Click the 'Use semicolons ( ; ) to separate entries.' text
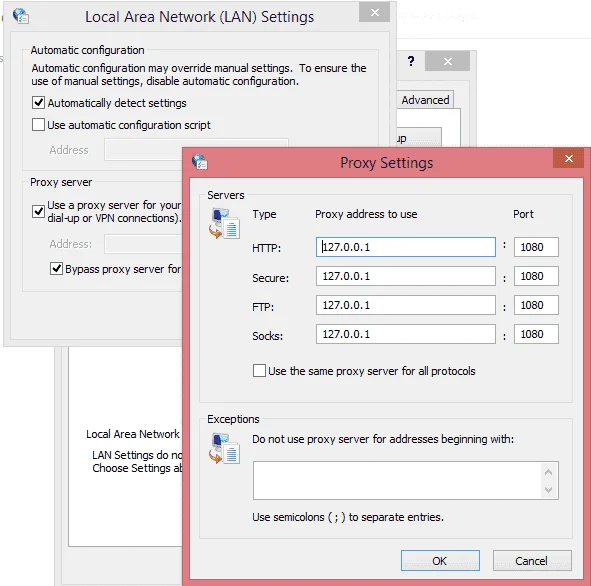The width and height of the screenshot is (591, 586). (348, 517)
